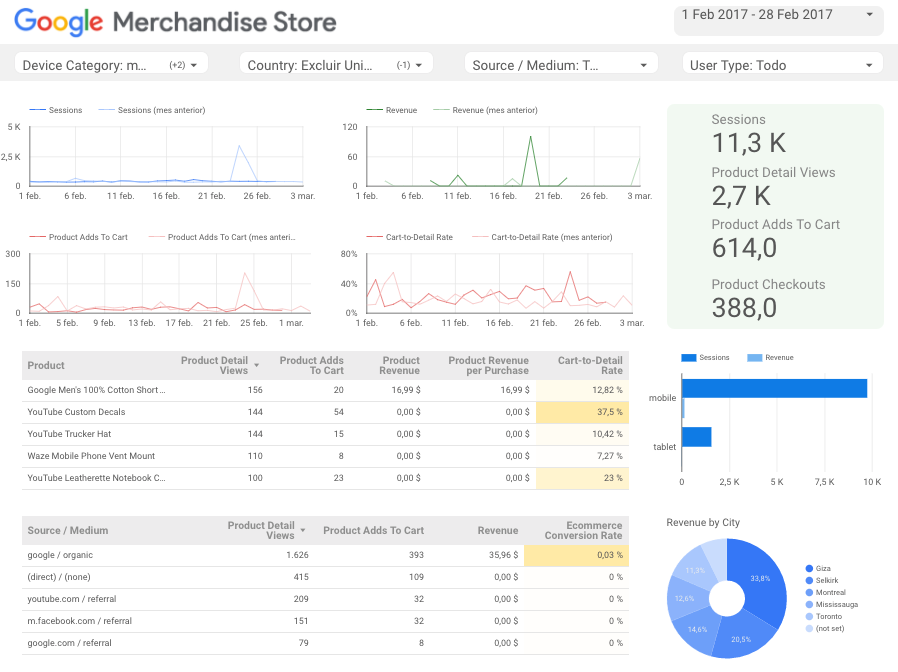The width and height of the screenshot is (898, 672).
Task: Click the Sessions legend in bar chart
Action: tap(706, 357)
